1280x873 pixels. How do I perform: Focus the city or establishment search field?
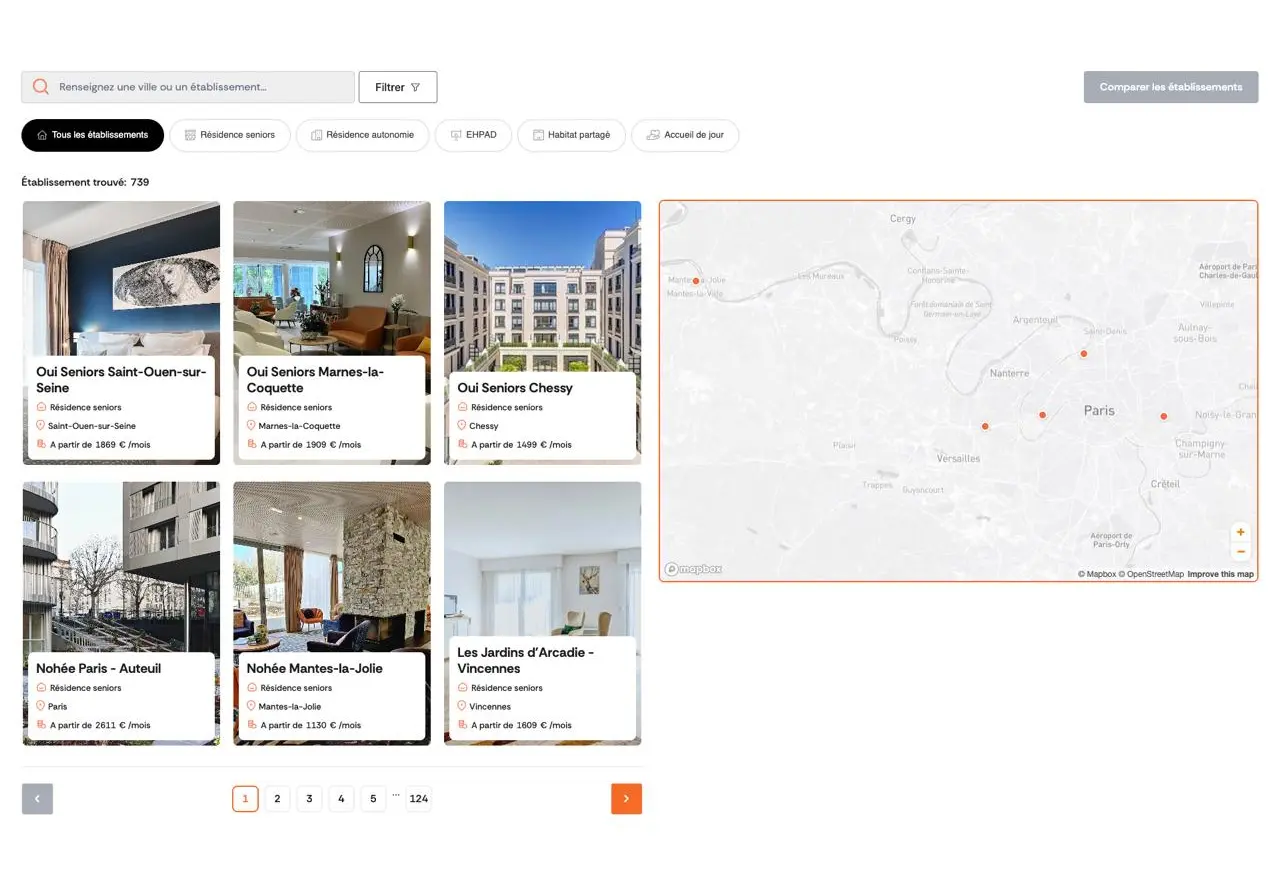click(188, 87)
